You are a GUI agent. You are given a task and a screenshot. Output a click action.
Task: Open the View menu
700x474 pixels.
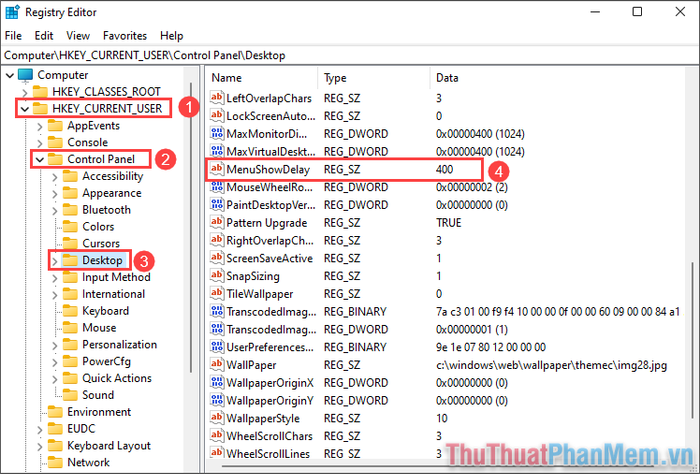[78, 36]
